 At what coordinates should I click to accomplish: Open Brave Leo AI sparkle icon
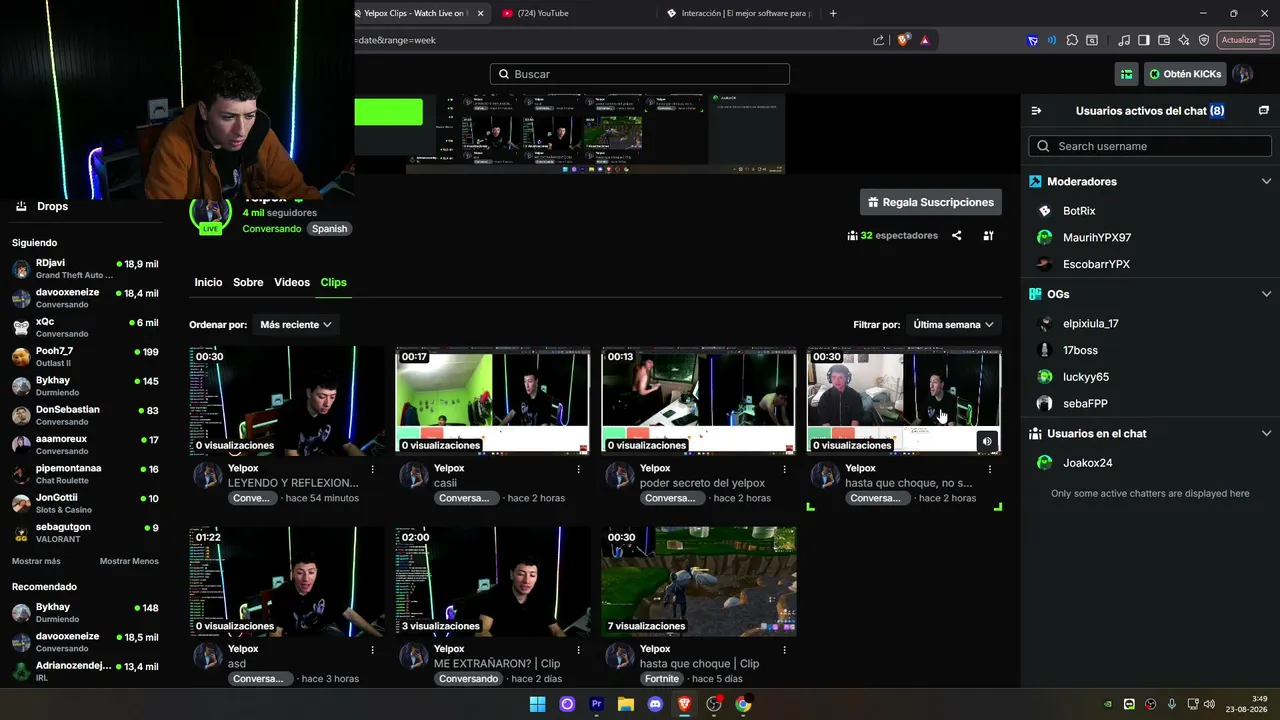coord(1184,40)
